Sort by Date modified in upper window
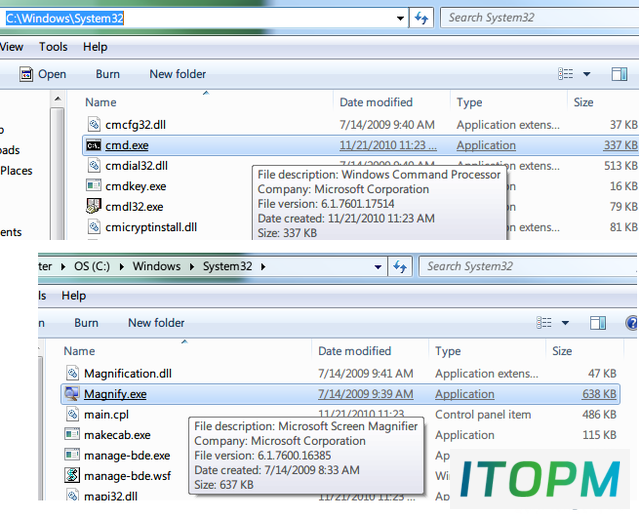The image size is (640, 519). [376, 102]
